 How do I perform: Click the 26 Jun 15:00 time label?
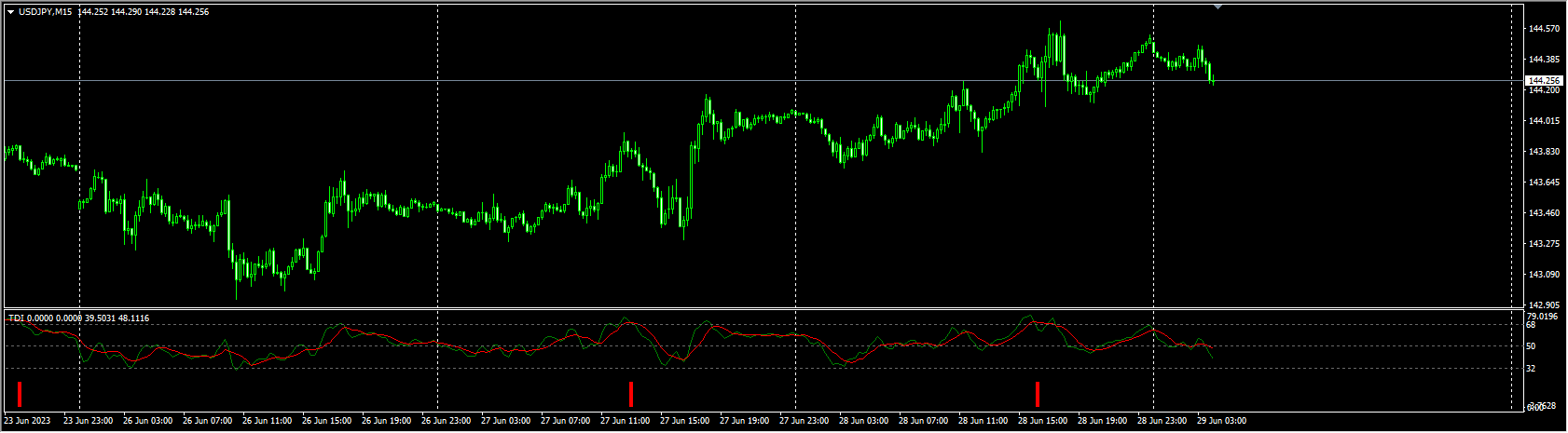coord(326,421)
